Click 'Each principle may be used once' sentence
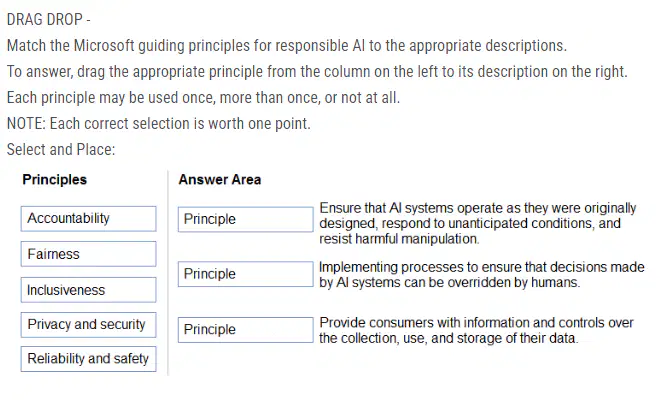The height and width of the screenshot is (403, 668). (203, 98)
